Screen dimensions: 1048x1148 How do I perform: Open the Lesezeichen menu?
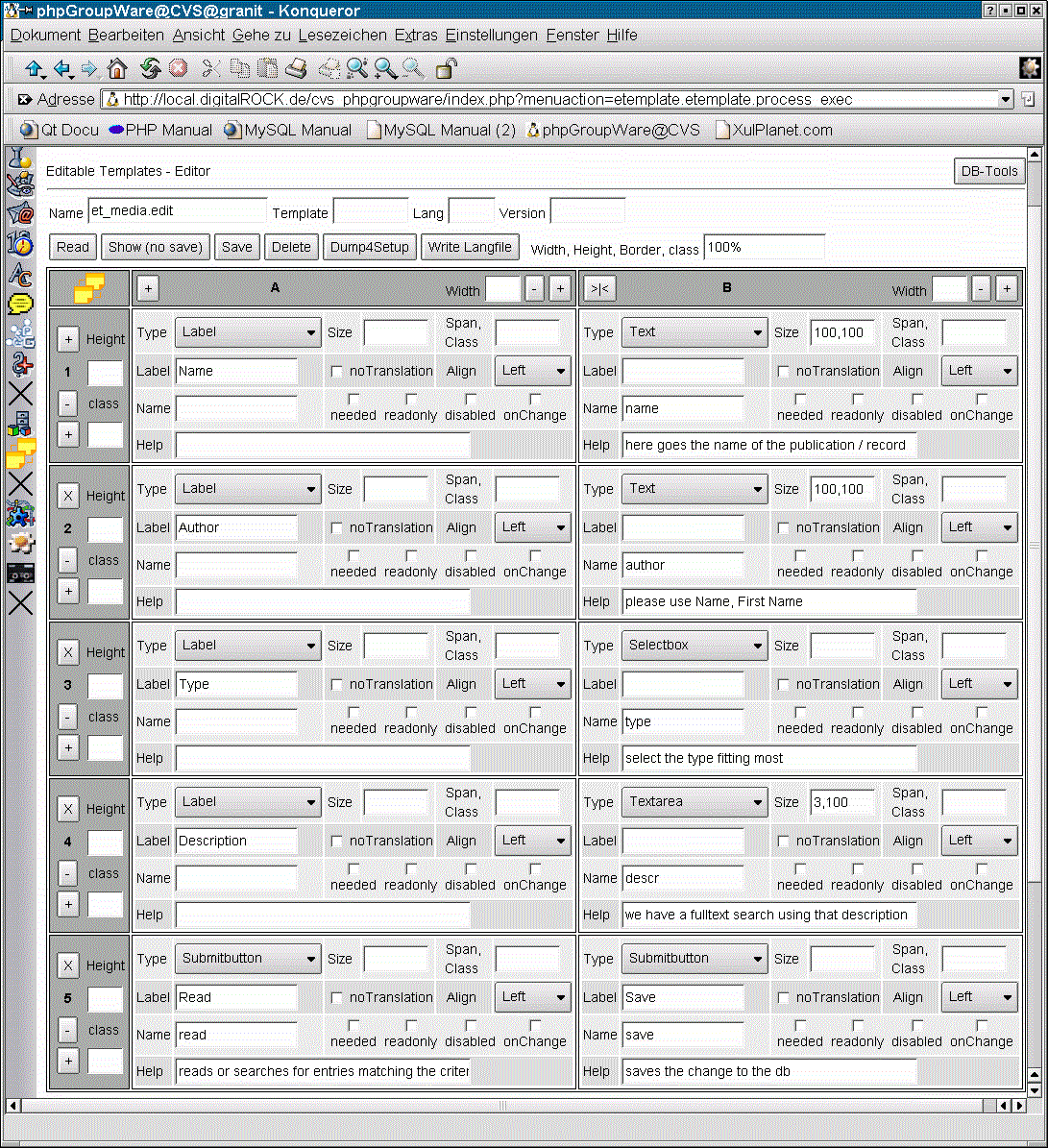[343, 36]
